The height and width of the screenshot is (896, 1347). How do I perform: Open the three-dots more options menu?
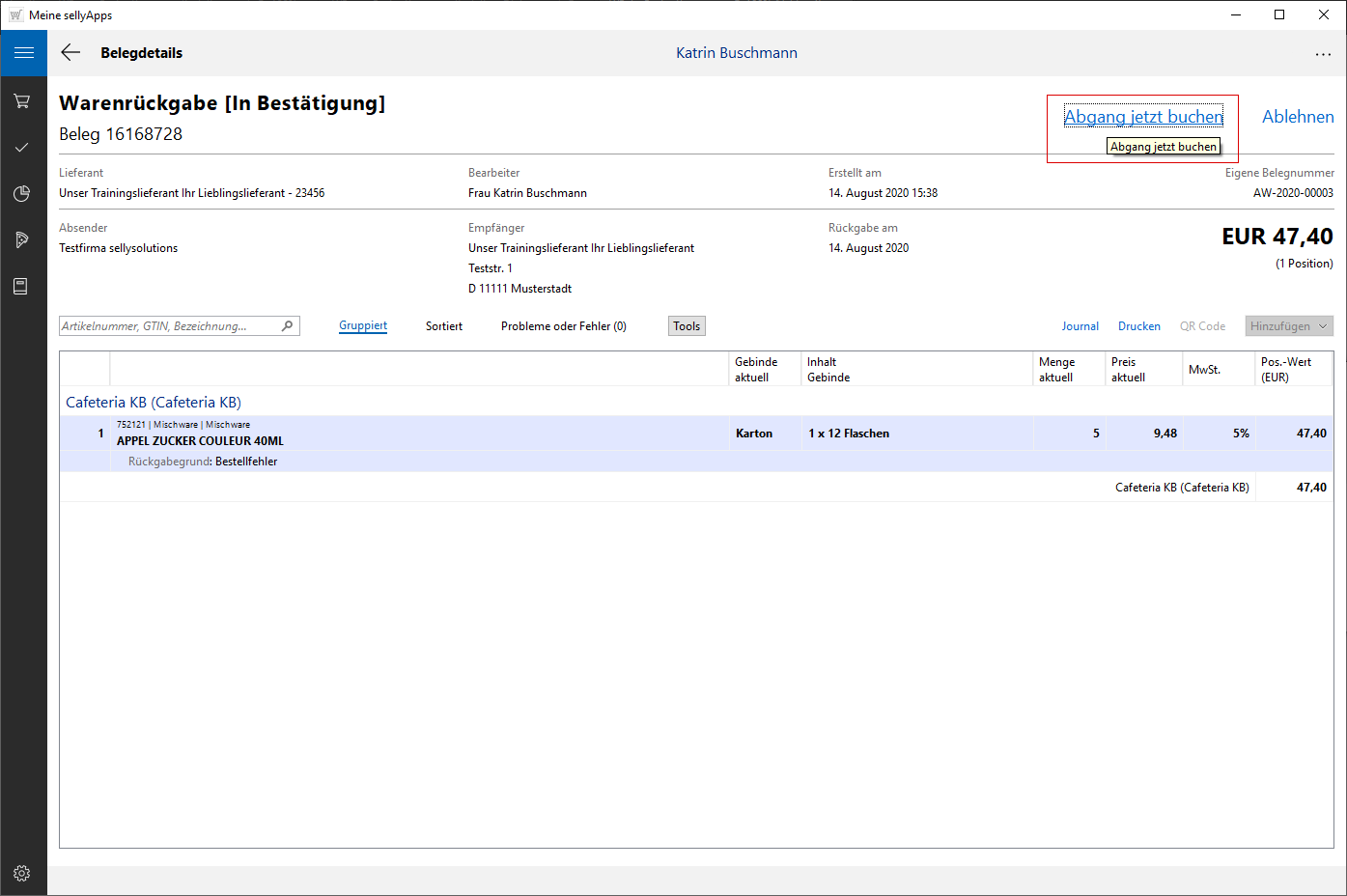point(1322,54)
